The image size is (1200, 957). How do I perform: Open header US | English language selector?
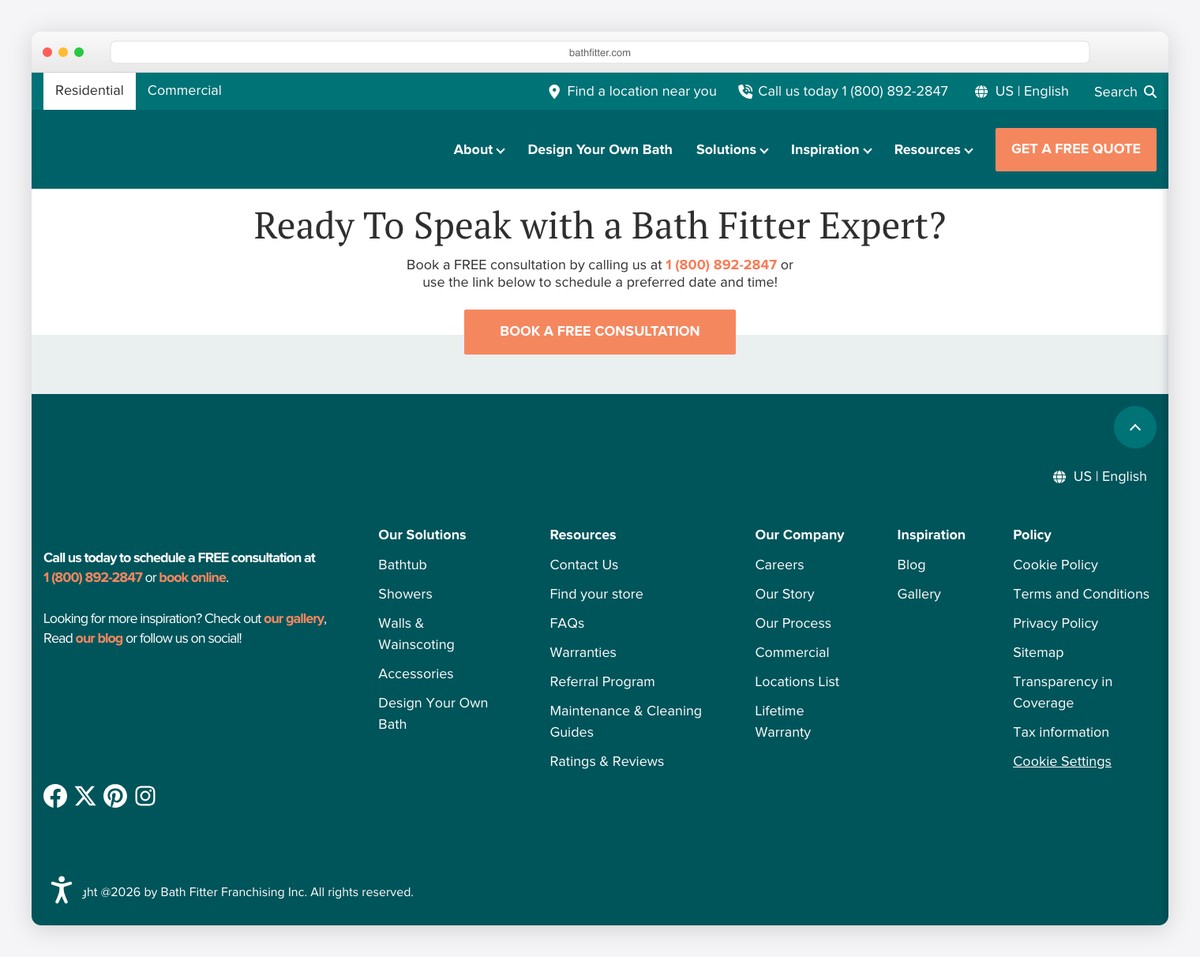coord(1021,91)
